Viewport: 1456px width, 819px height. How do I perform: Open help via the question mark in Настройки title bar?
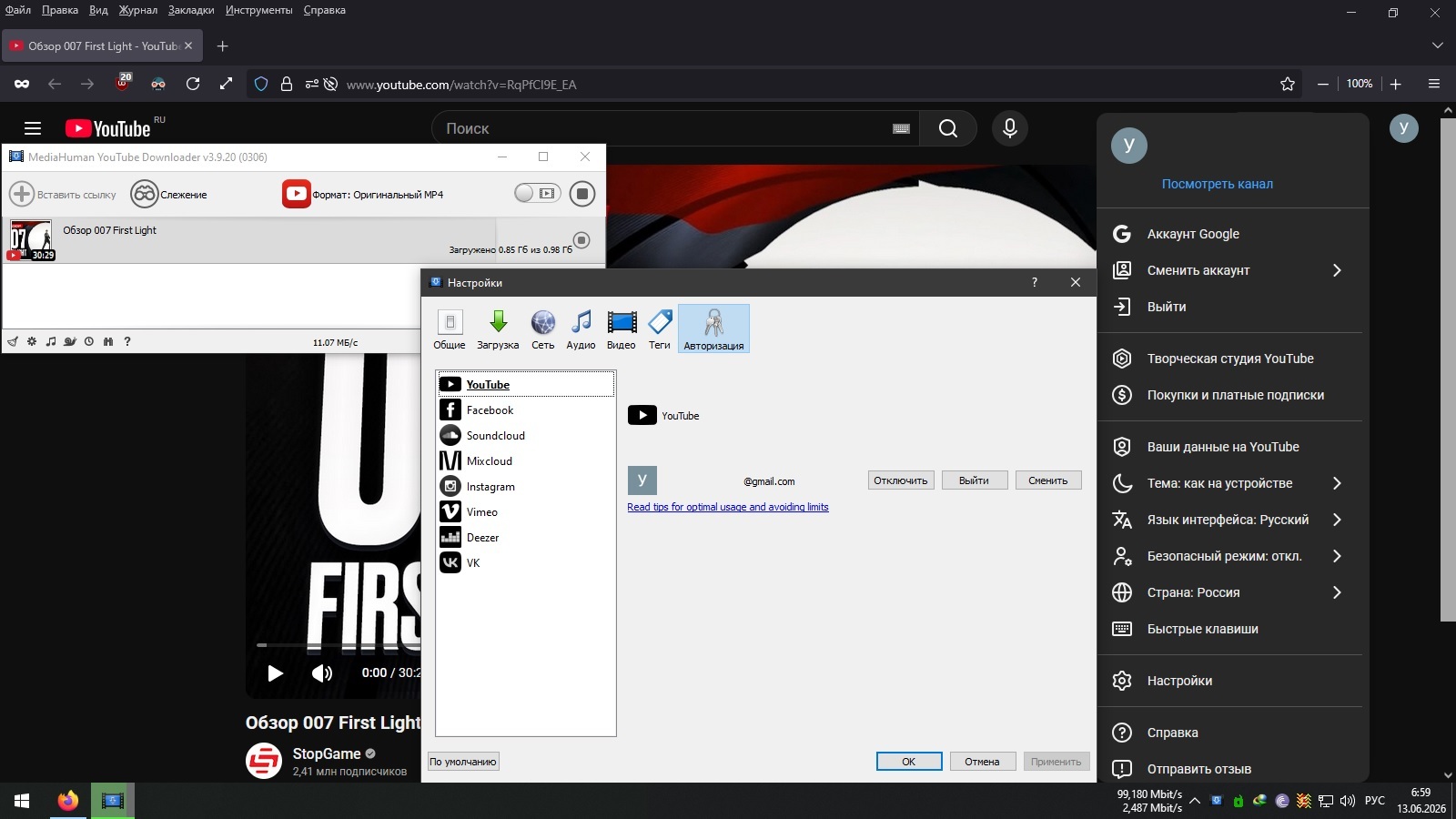click(x=1035, y=282)
